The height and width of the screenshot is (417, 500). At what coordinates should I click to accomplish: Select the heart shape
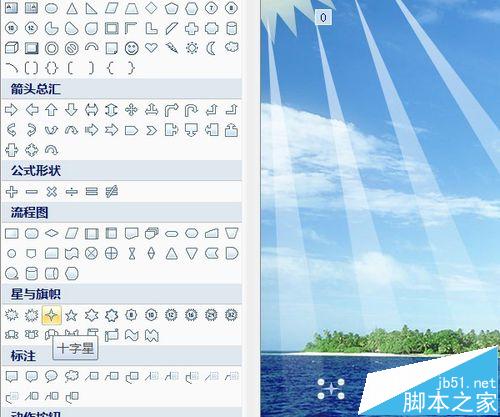click(151, 48)
